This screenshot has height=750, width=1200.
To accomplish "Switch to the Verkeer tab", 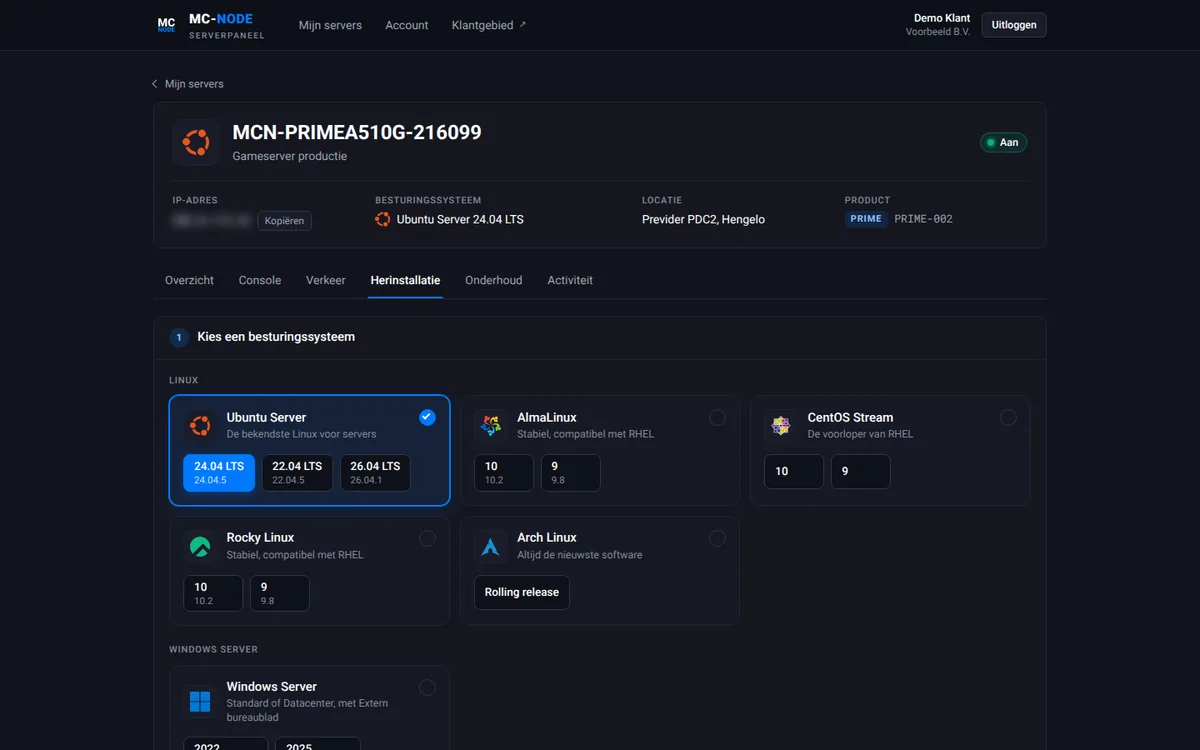I will tap(326, 280).
